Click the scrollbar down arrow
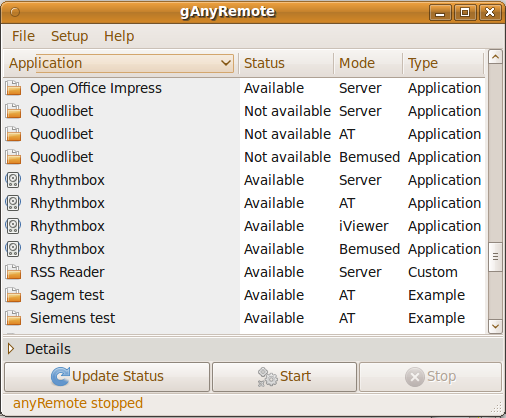 [x=495, y=326]
